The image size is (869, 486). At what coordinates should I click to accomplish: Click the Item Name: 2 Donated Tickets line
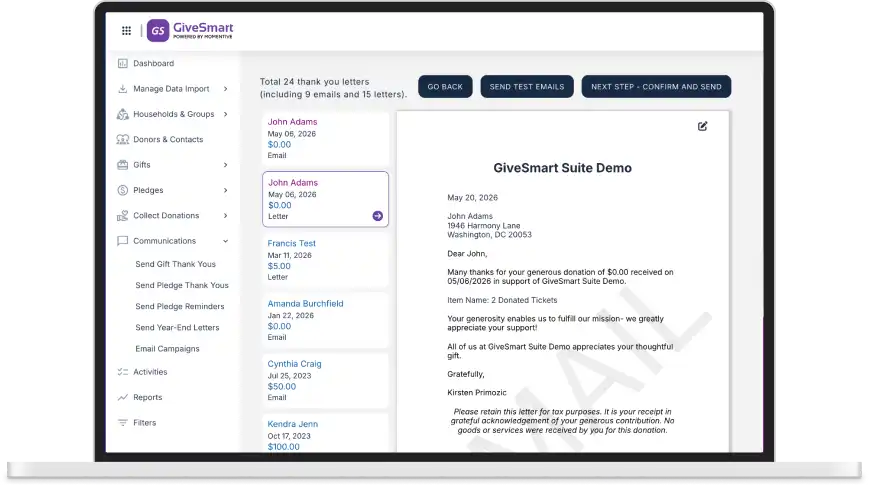click(502, 300)
